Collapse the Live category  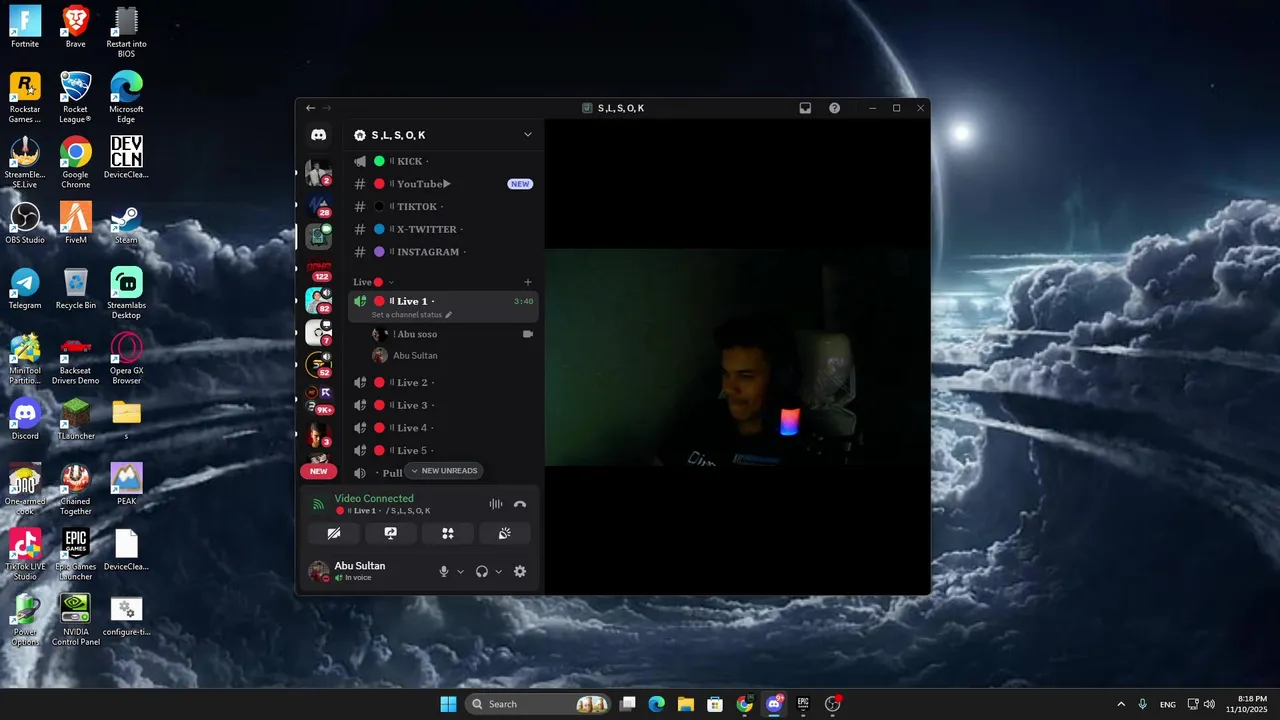click(373, 282)
